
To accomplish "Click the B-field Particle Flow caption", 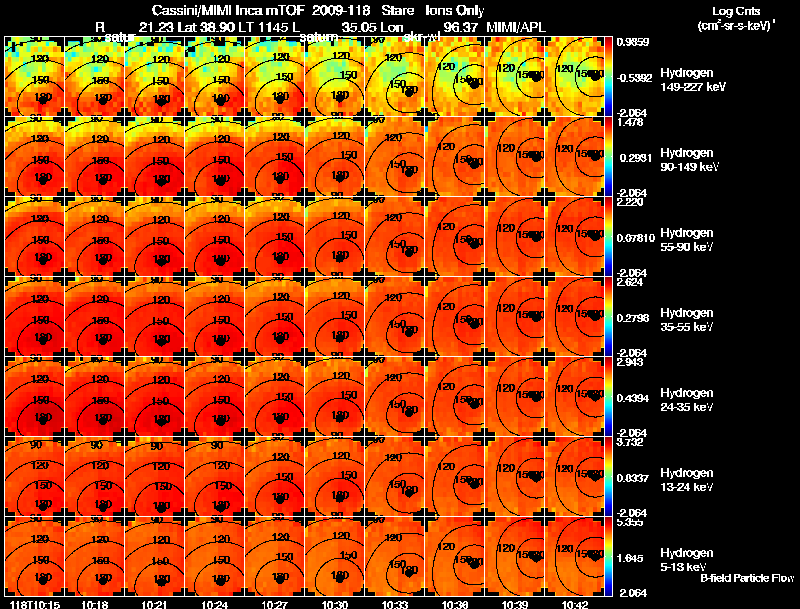I will click(x=747, y=578).
